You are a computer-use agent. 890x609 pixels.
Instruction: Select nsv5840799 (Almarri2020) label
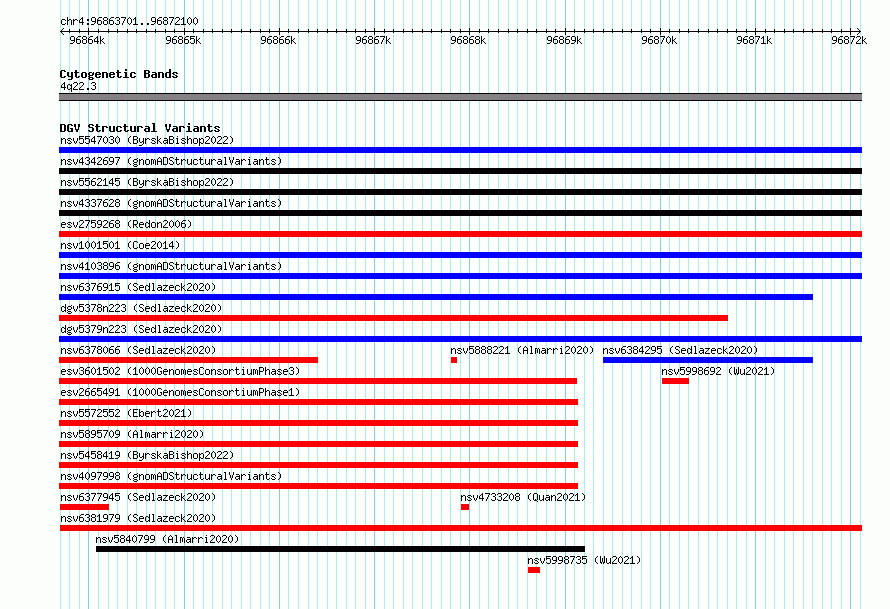tap(167, 539)
